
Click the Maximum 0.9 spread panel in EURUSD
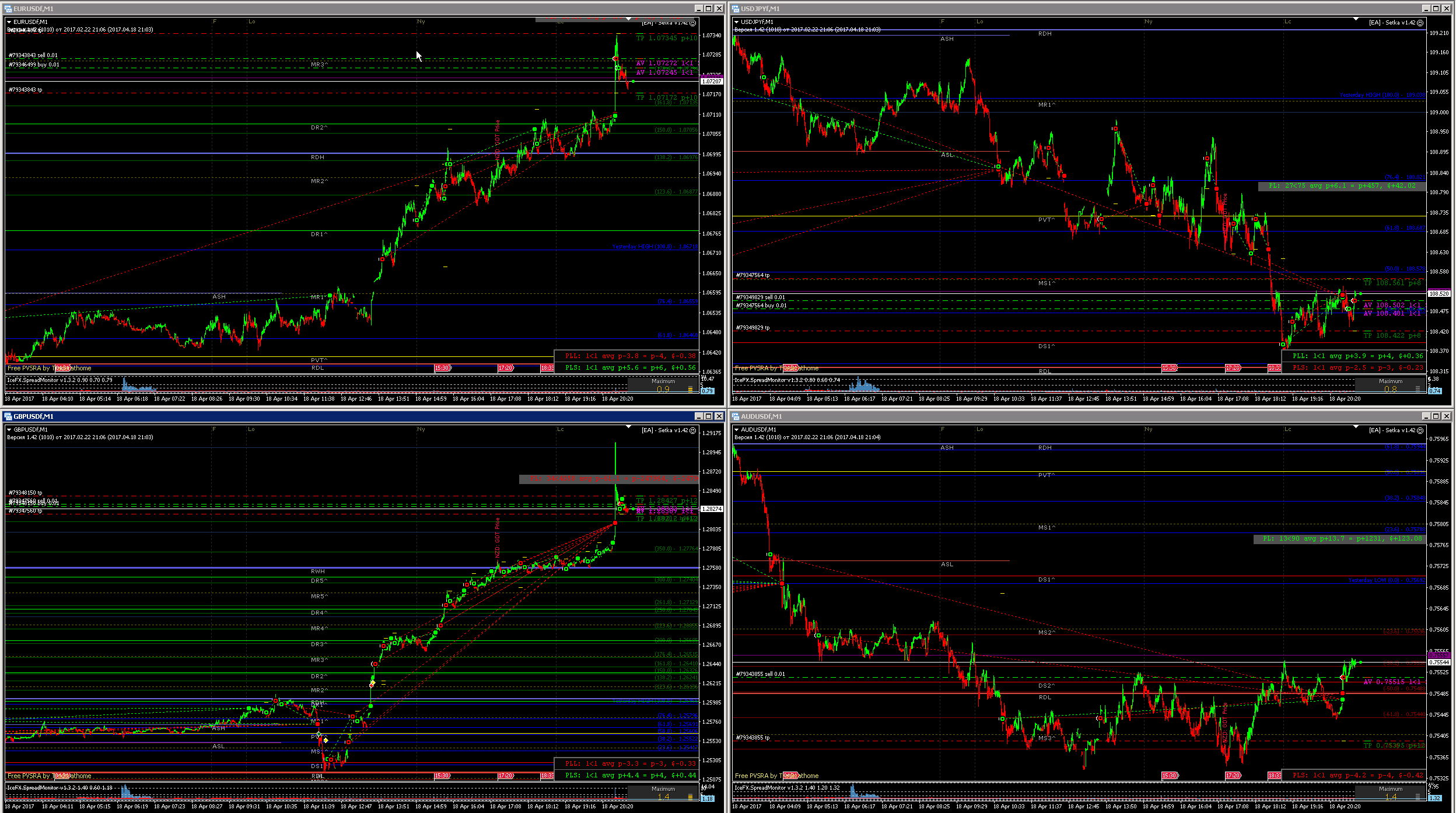pos(663,386)
